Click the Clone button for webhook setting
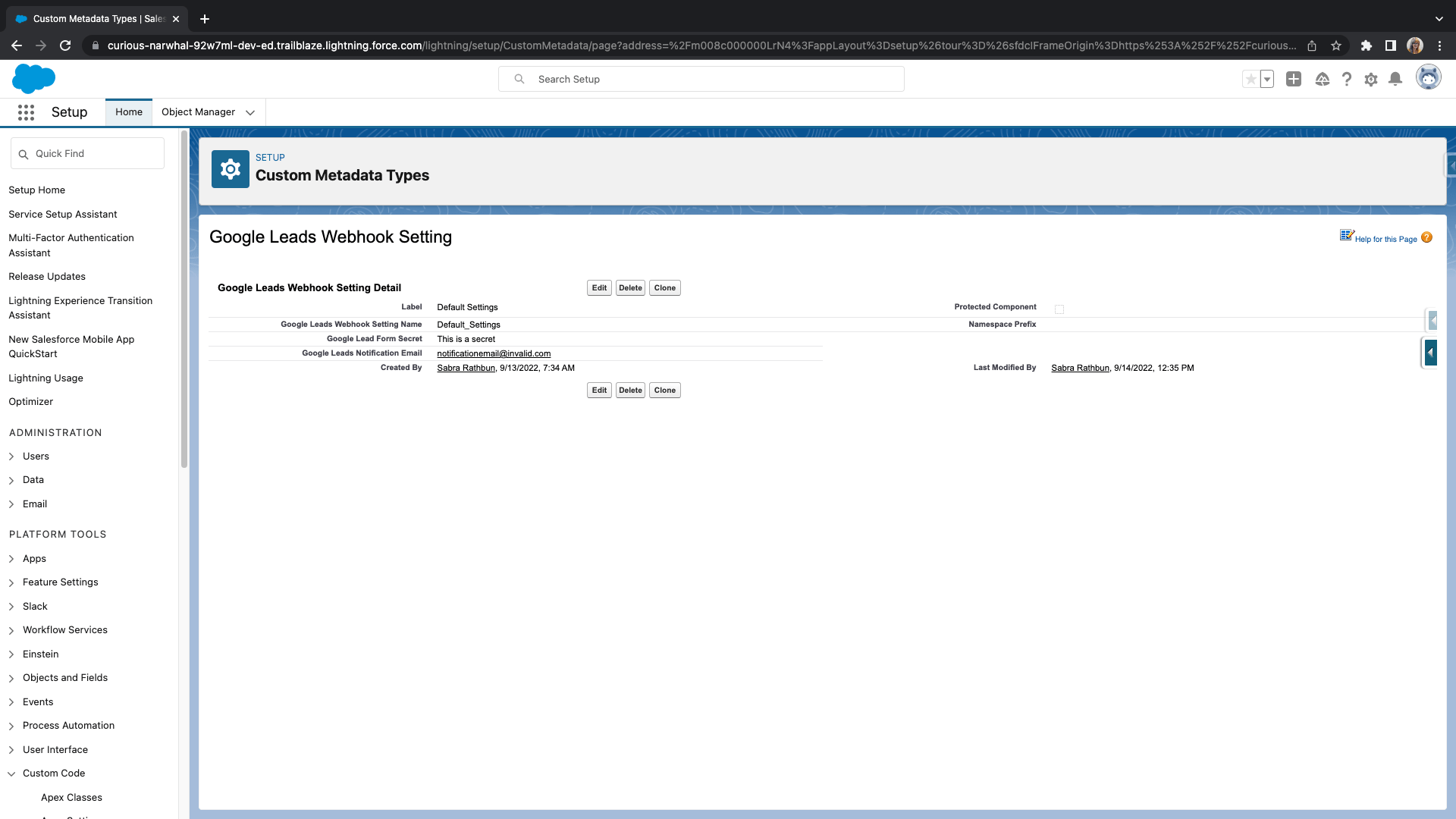 [665, 288]
